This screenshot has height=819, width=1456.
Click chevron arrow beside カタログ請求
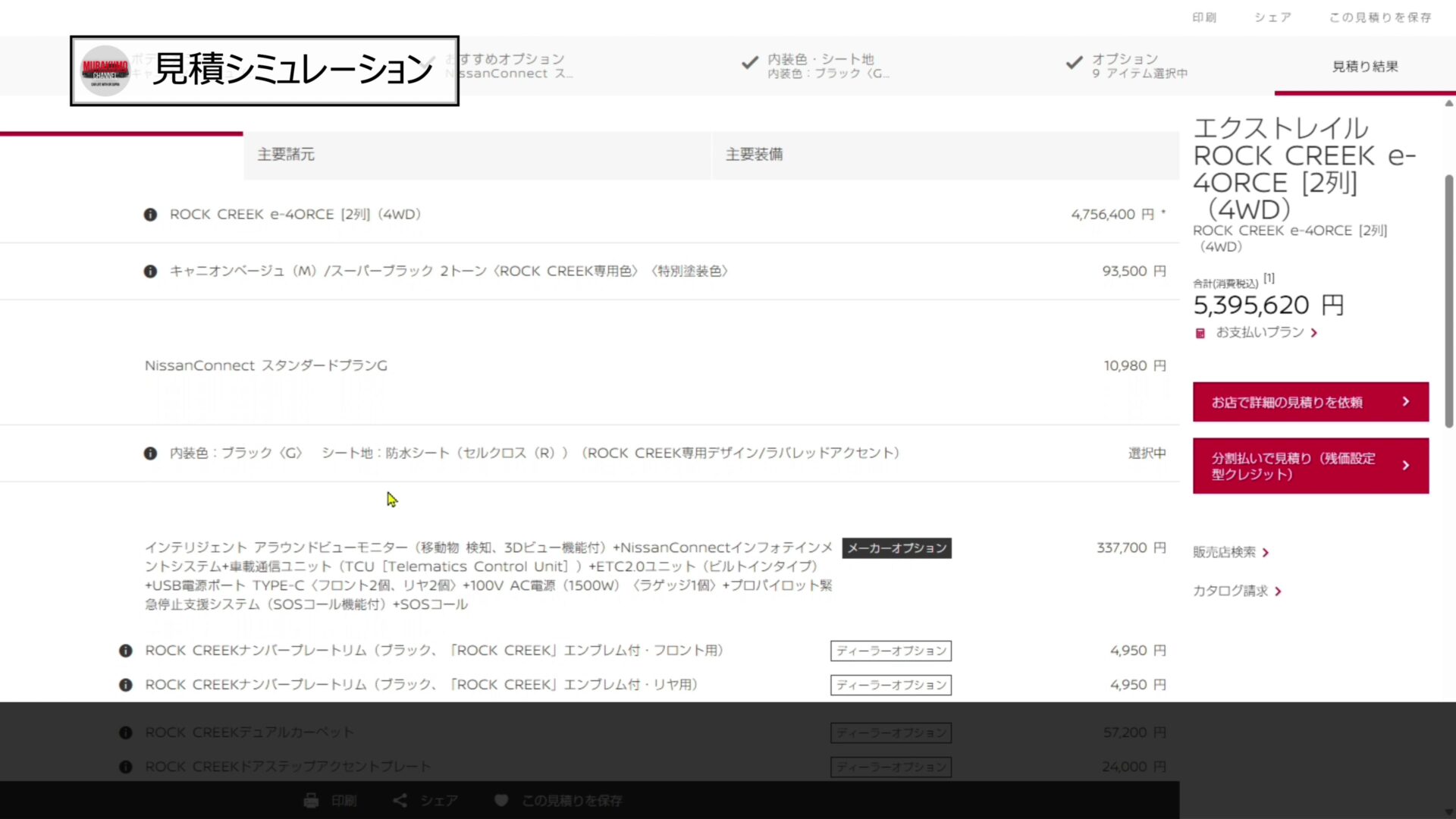pos(1279,591)
